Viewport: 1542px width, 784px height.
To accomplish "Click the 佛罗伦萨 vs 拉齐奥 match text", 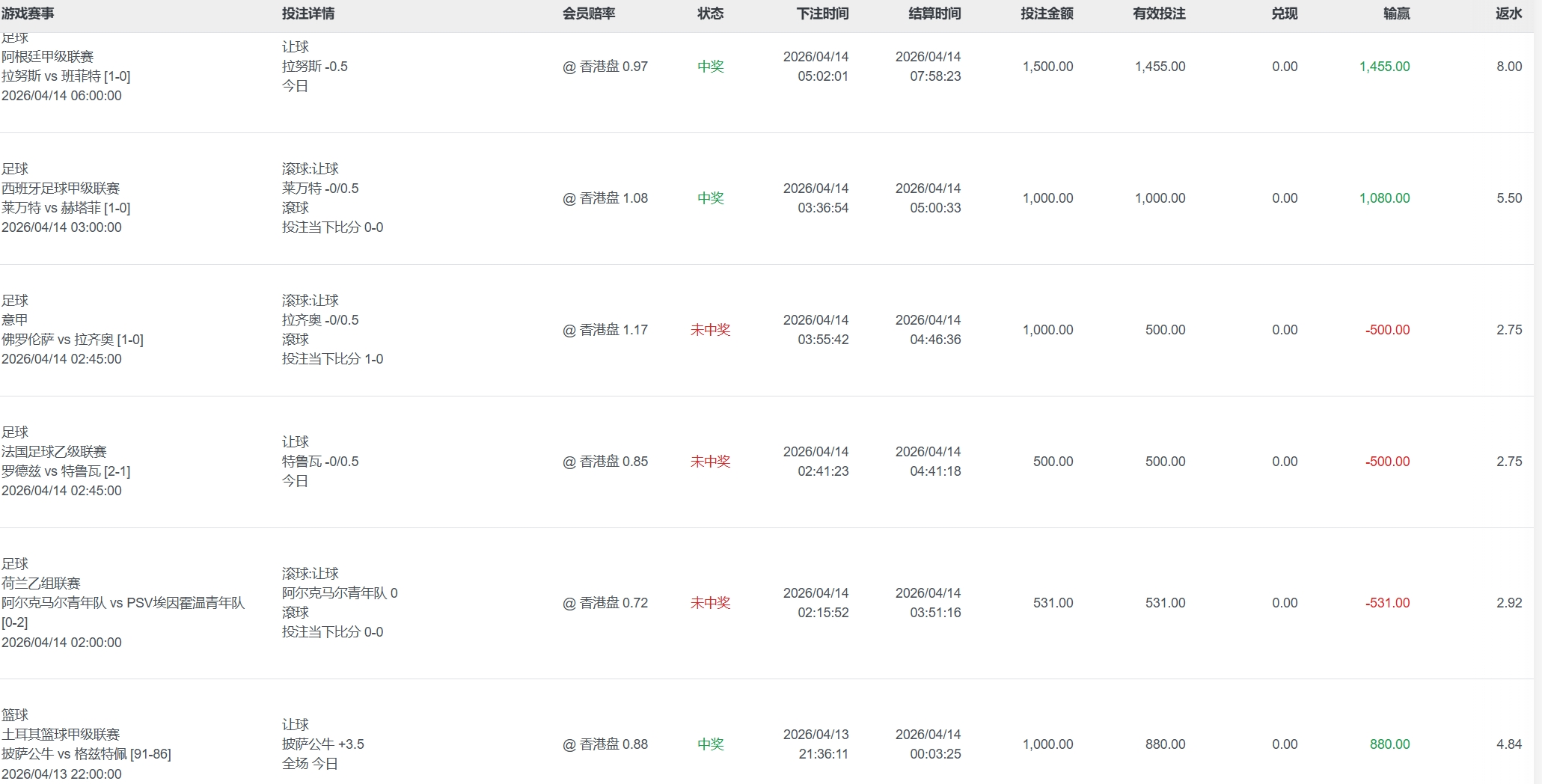I will 73,340.
